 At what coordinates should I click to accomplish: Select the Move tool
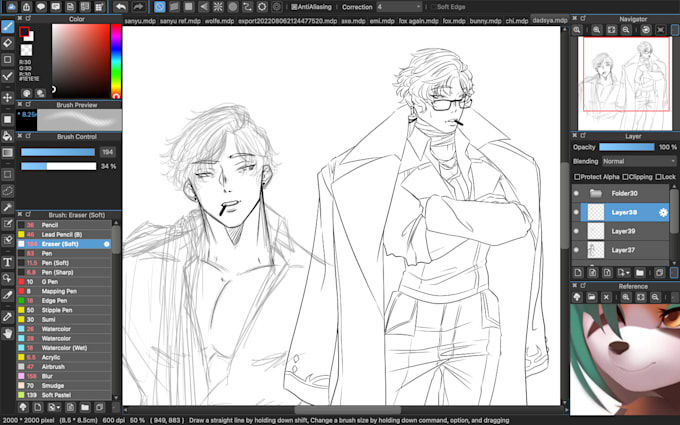coord(8,98)
